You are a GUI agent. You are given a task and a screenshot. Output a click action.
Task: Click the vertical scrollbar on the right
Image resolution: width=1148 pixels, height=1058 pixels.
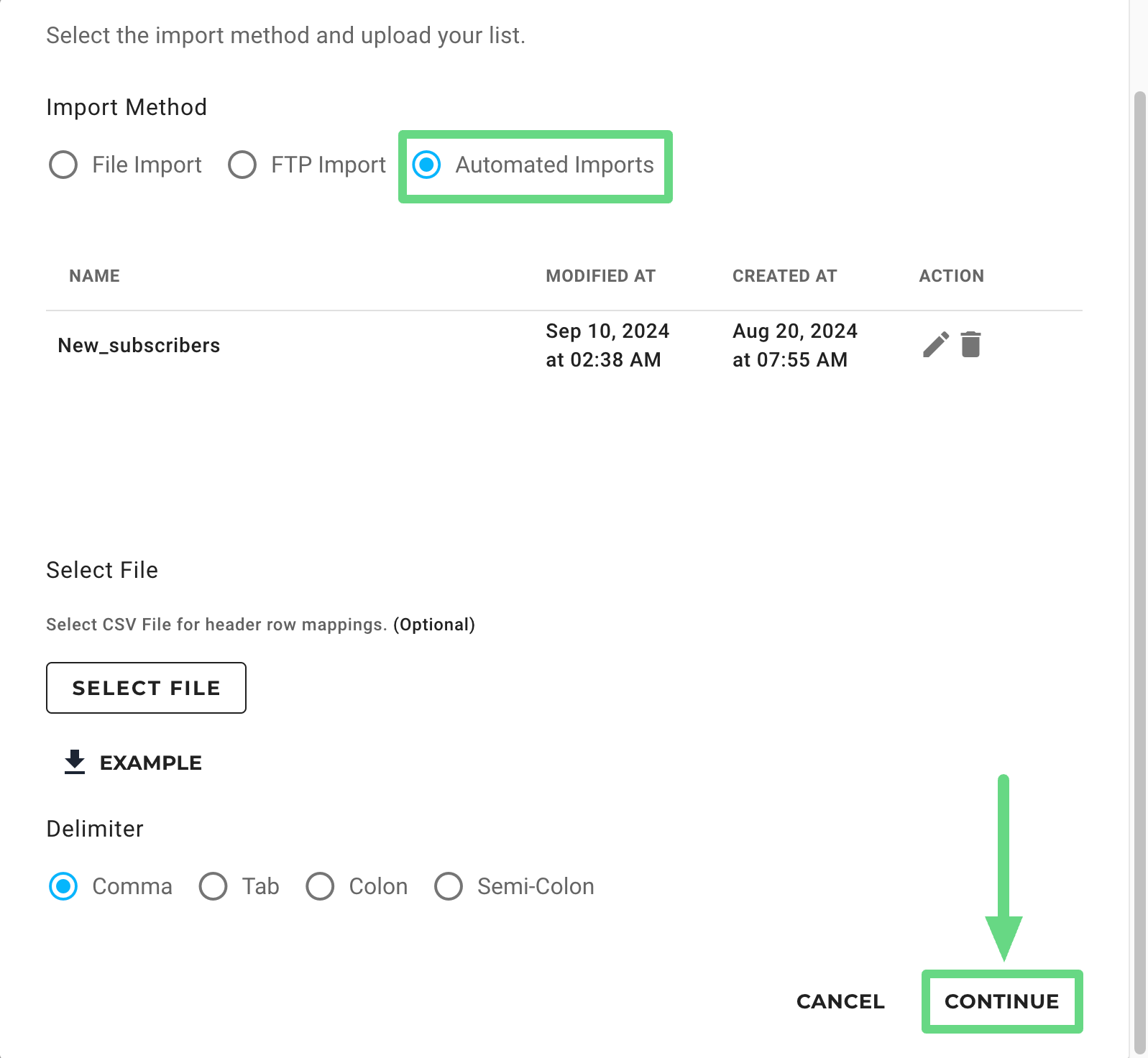(x=1139, y=571)
